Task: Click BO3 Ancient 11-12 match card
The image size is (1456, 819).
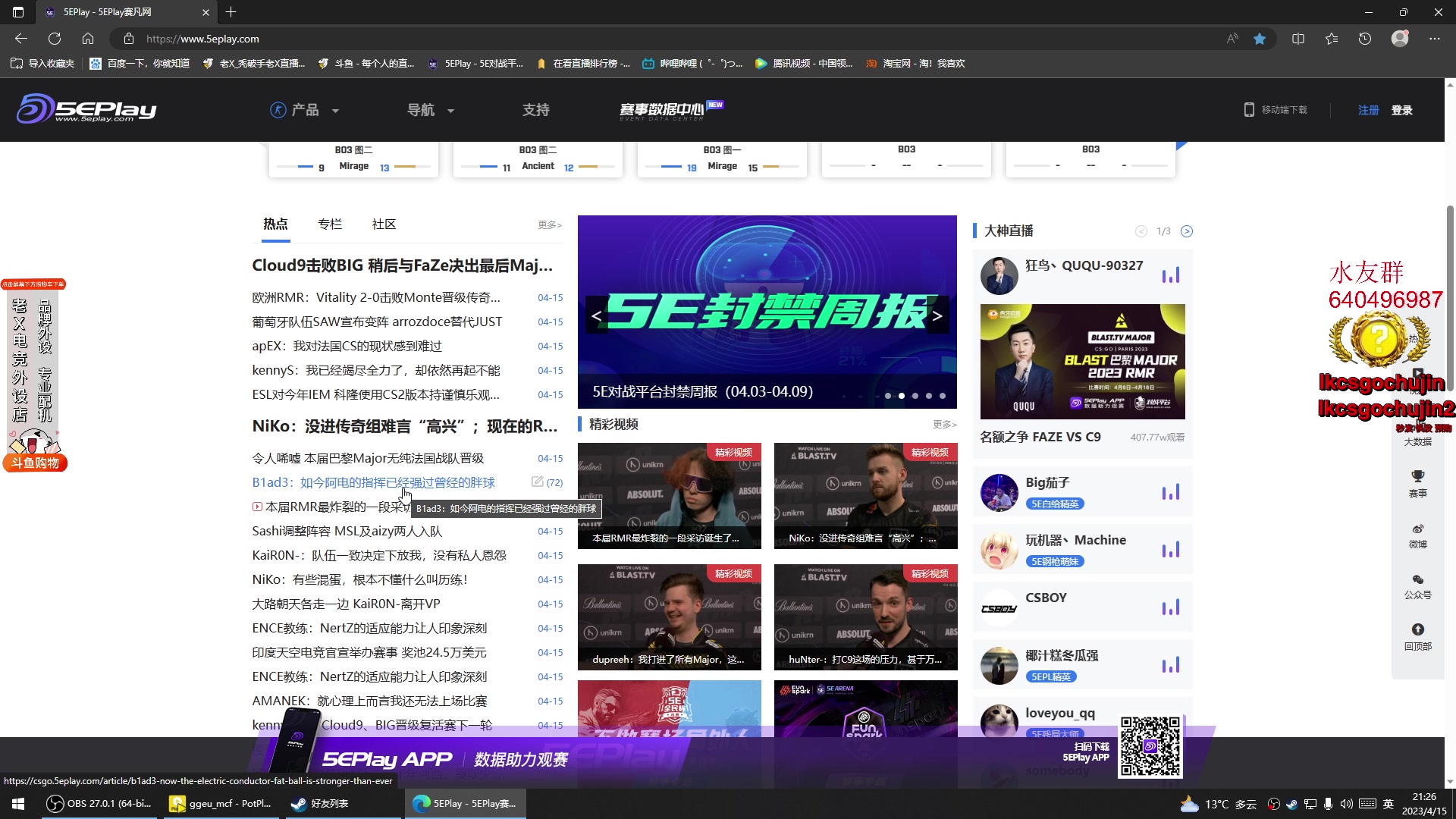Action: coord(538,159)
